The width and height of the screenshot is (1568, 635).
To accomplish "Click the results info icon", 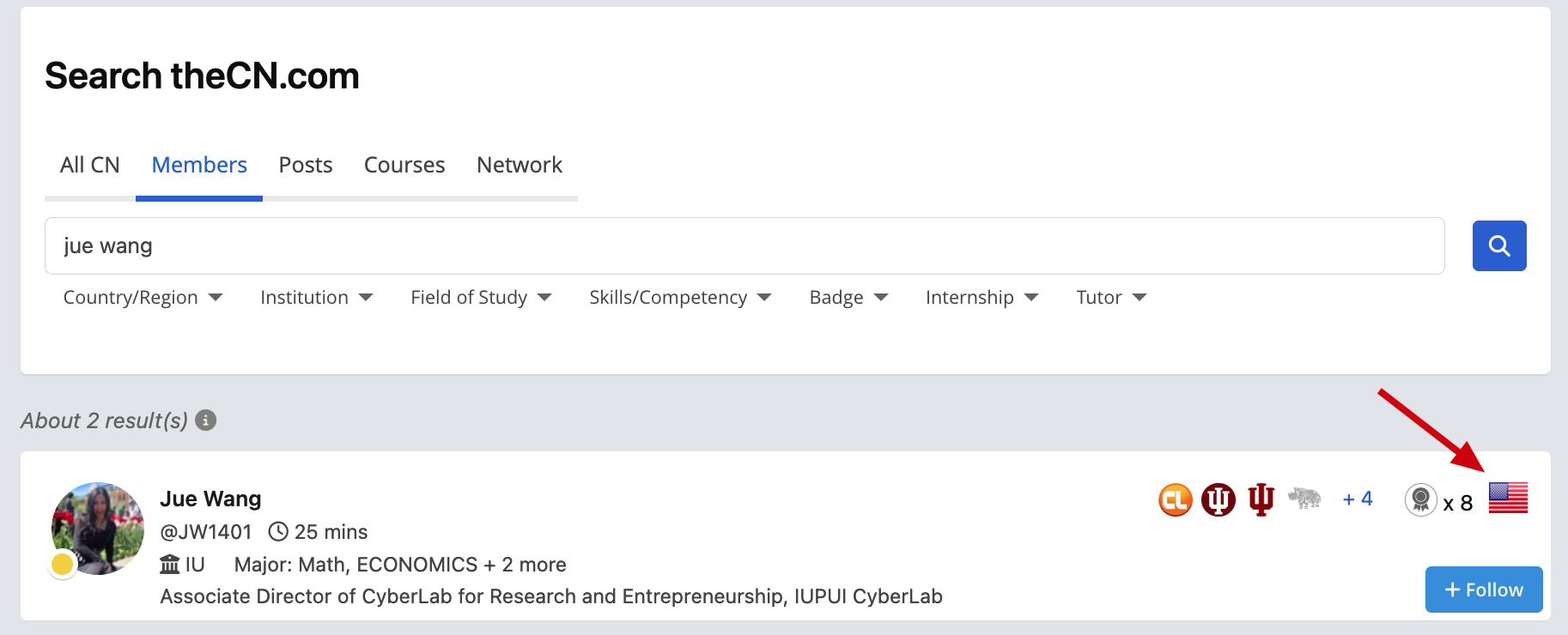I will click(205, 420).
